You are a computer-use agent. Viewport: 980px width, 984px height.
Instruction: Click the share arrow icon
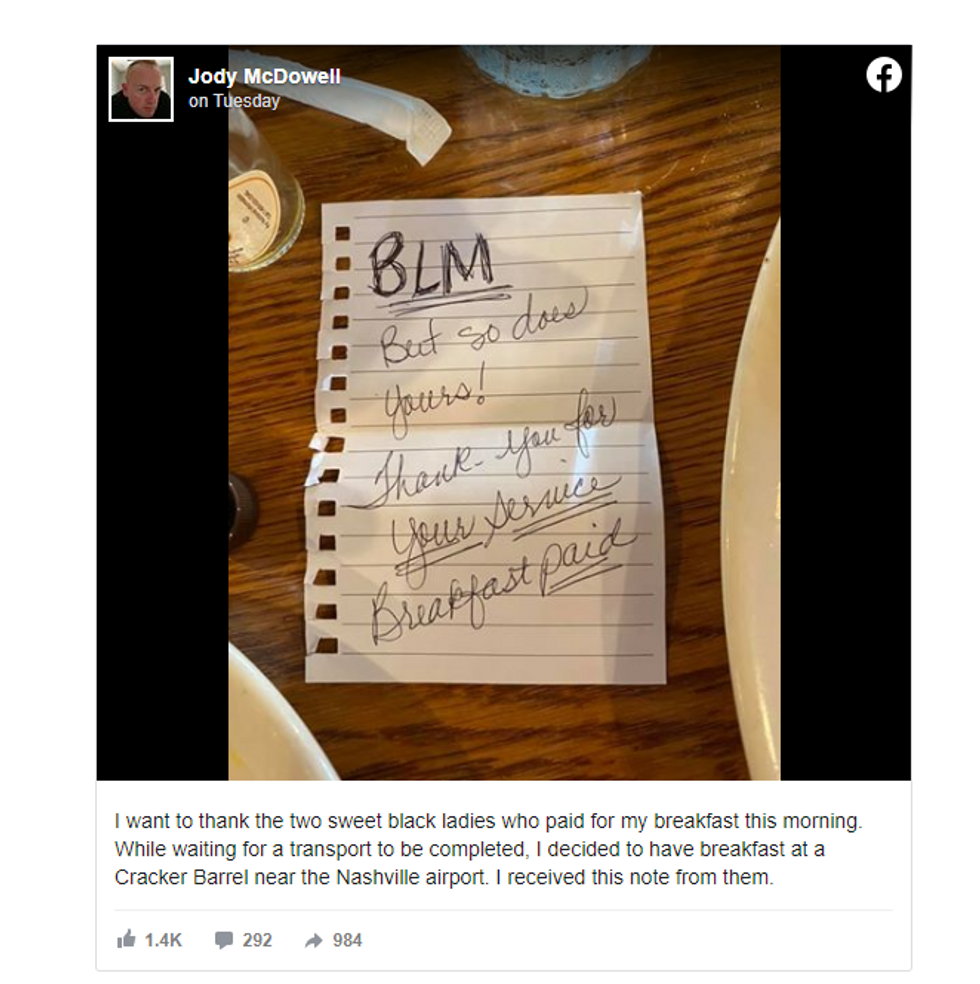pos(314,940)
